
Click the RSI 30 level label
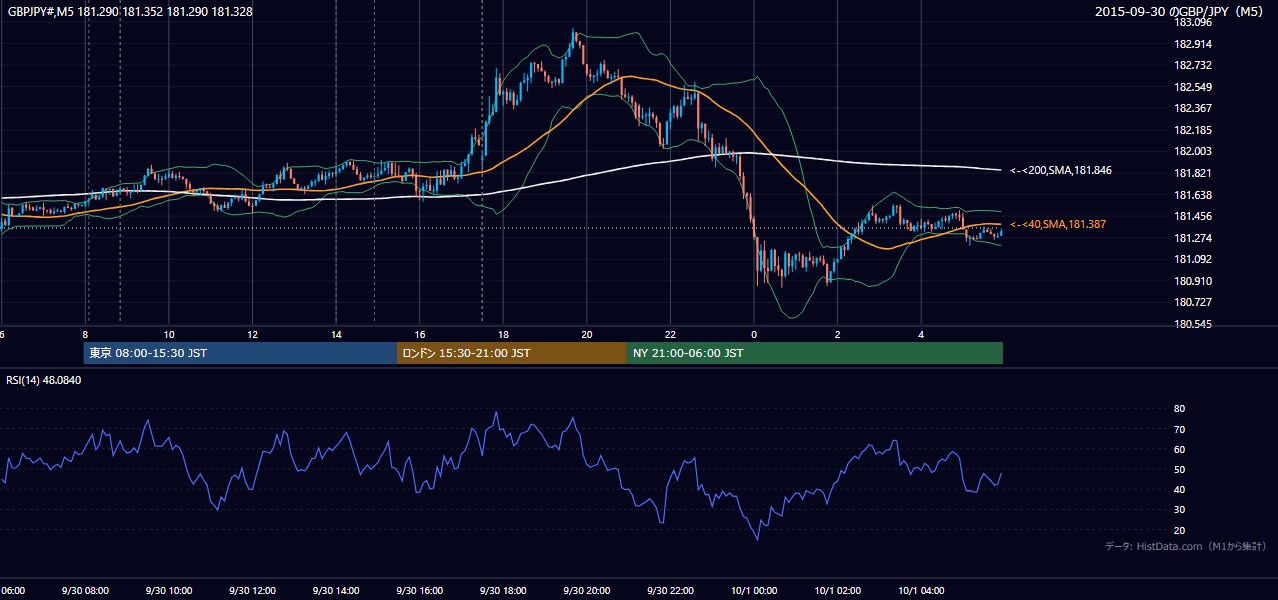point(1179,510)
